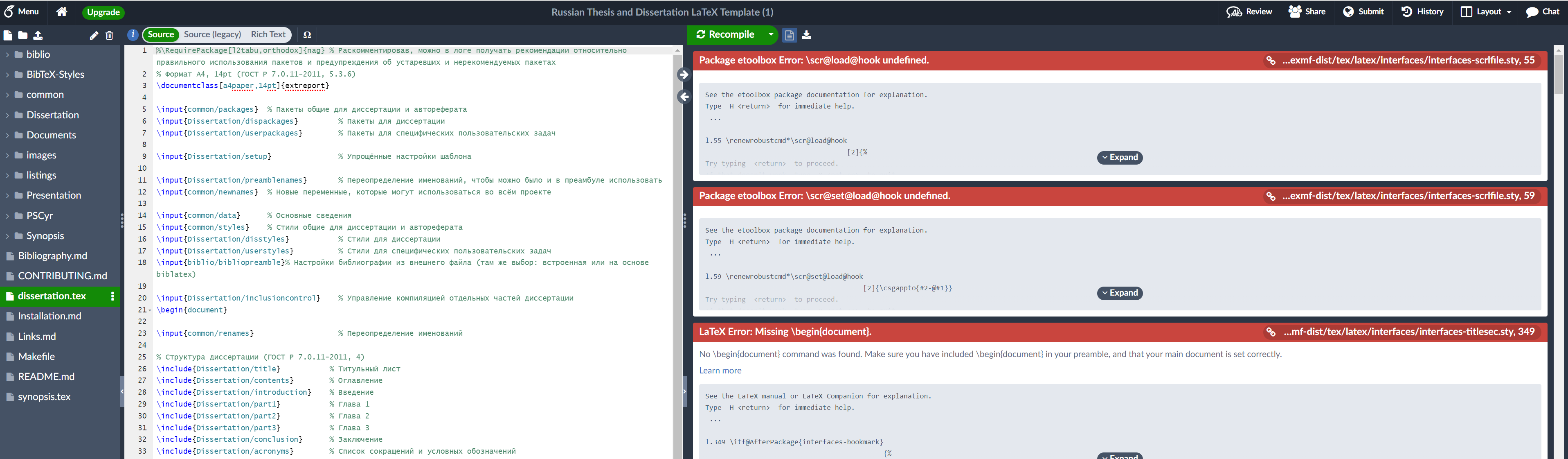Viewport: 1568px width, 459px height.
Task: Click the project title to rename
Action: pos(662,12)
